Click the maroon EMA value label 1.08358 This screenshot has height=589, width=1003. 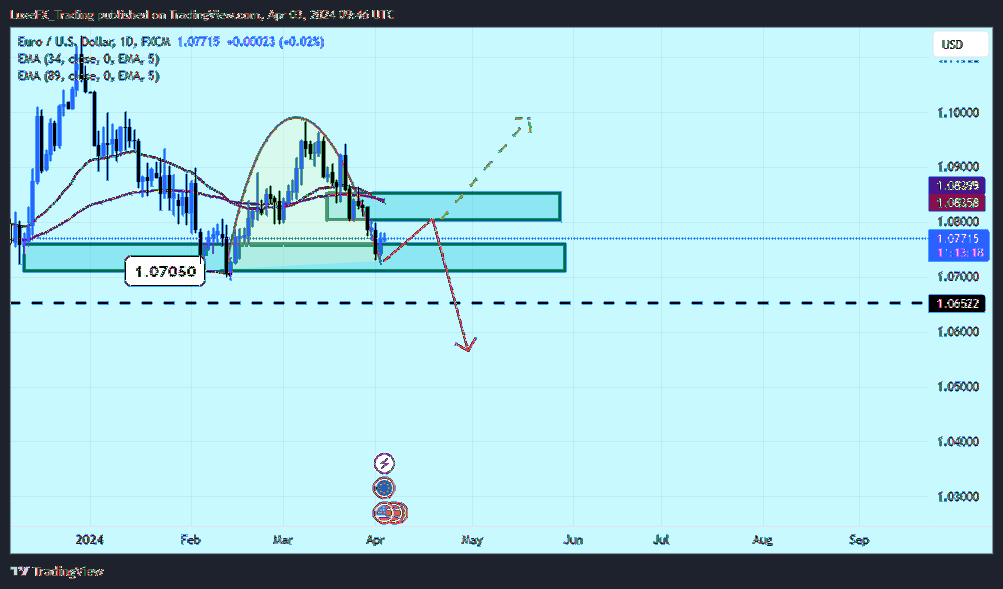click(x=957, y=203)
